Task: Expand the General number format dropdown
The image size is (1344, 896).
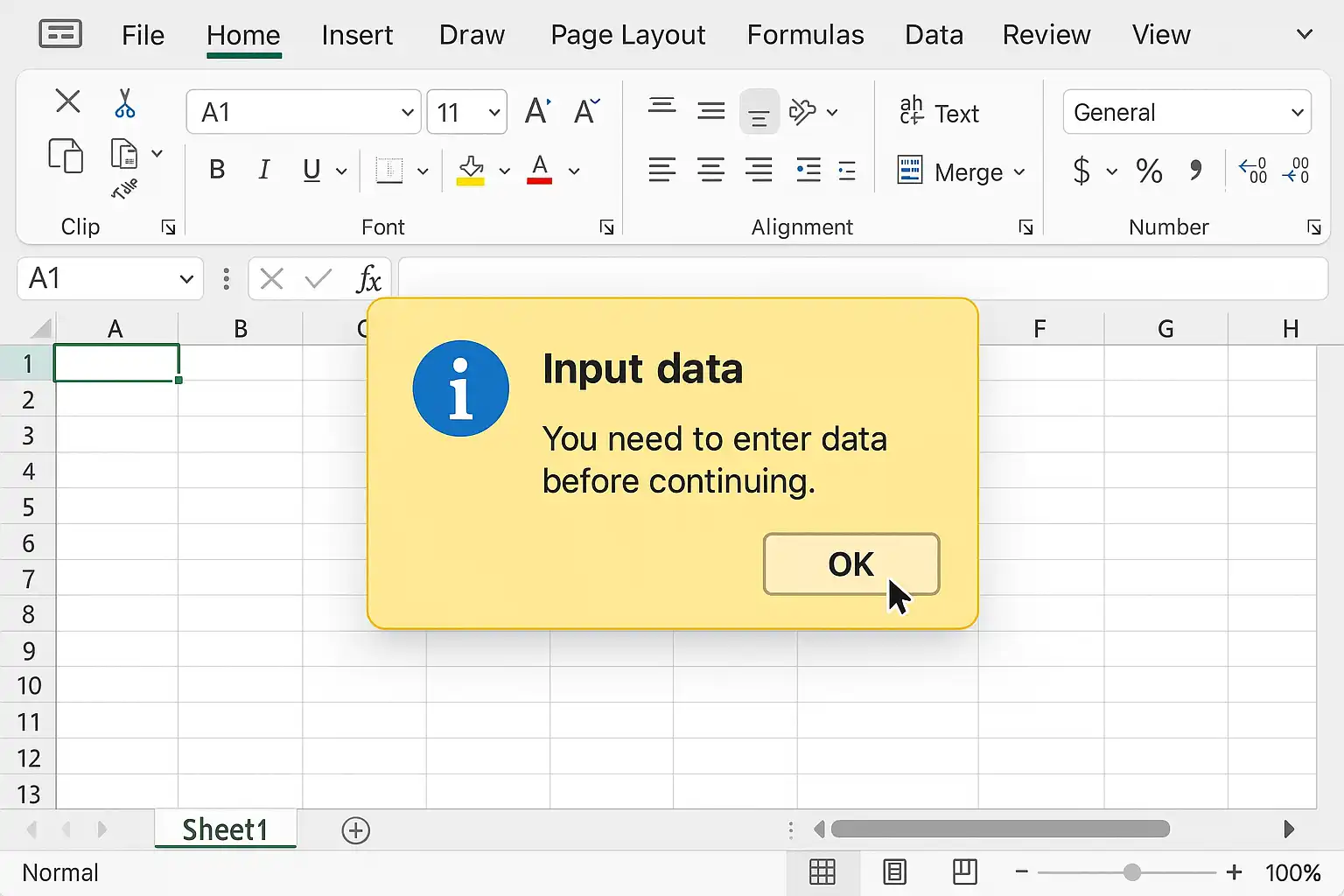Action: pos(1297,113)
